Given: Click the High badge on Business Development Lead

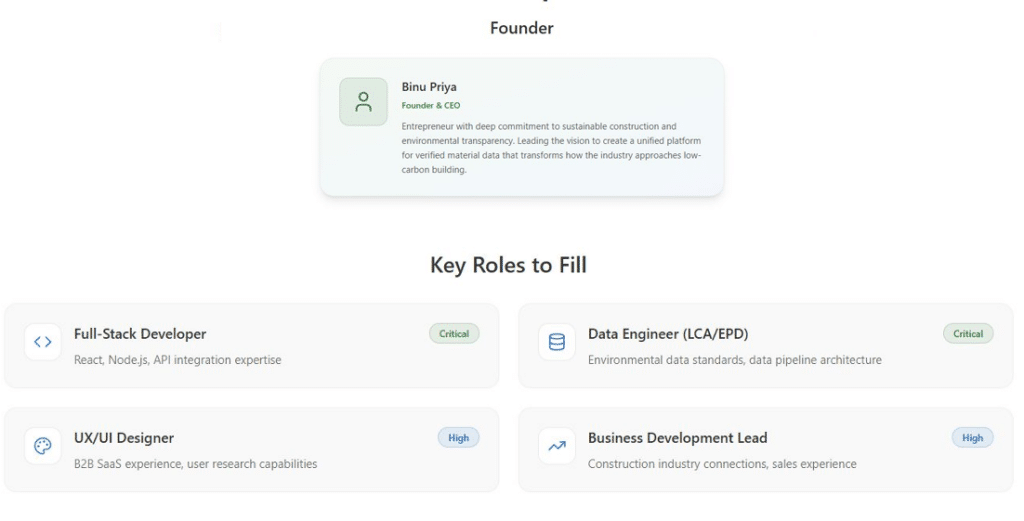Looking at the screenshot, I should pos(973,438).
